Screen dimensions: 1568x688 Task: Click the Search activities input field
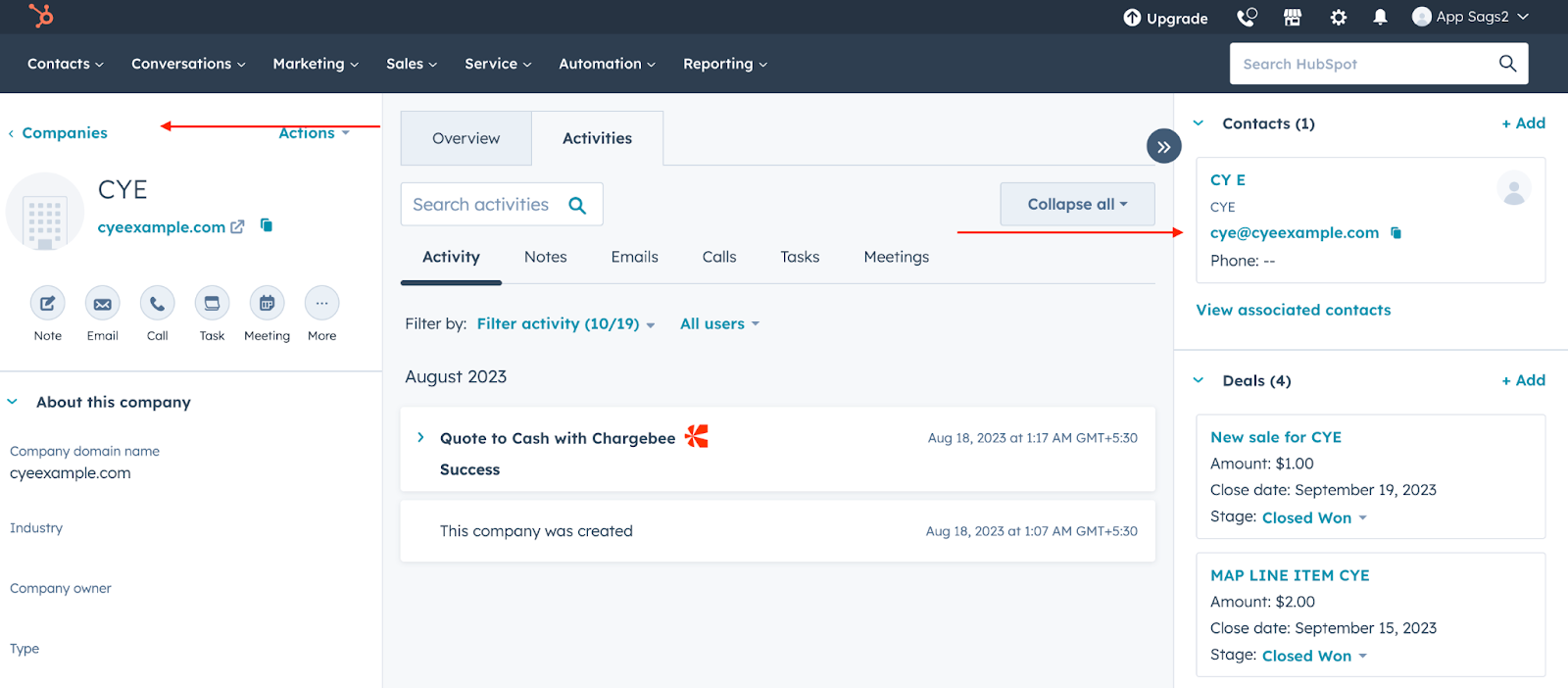coord(480,204)
